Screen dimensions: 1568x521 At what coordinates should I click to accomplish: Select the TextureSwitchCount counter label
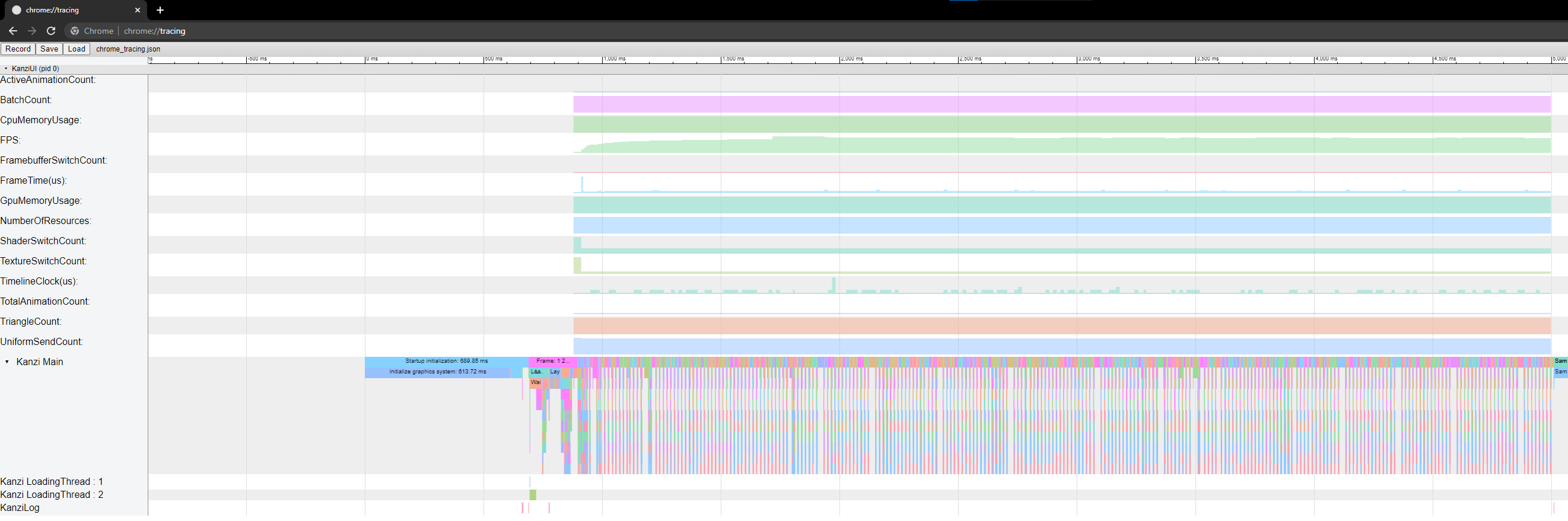(x=44, y=261)
